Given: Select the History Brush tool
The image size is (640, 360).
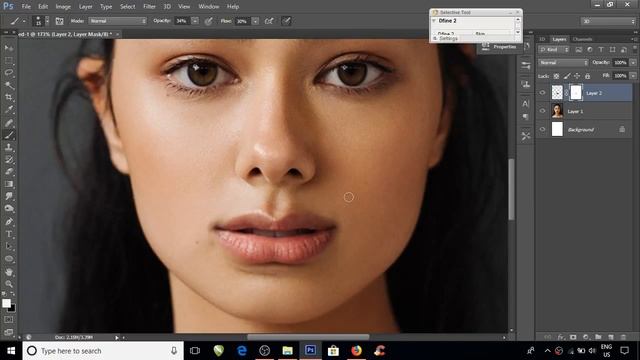Looking at the screenshot, I should click(9, 159).
